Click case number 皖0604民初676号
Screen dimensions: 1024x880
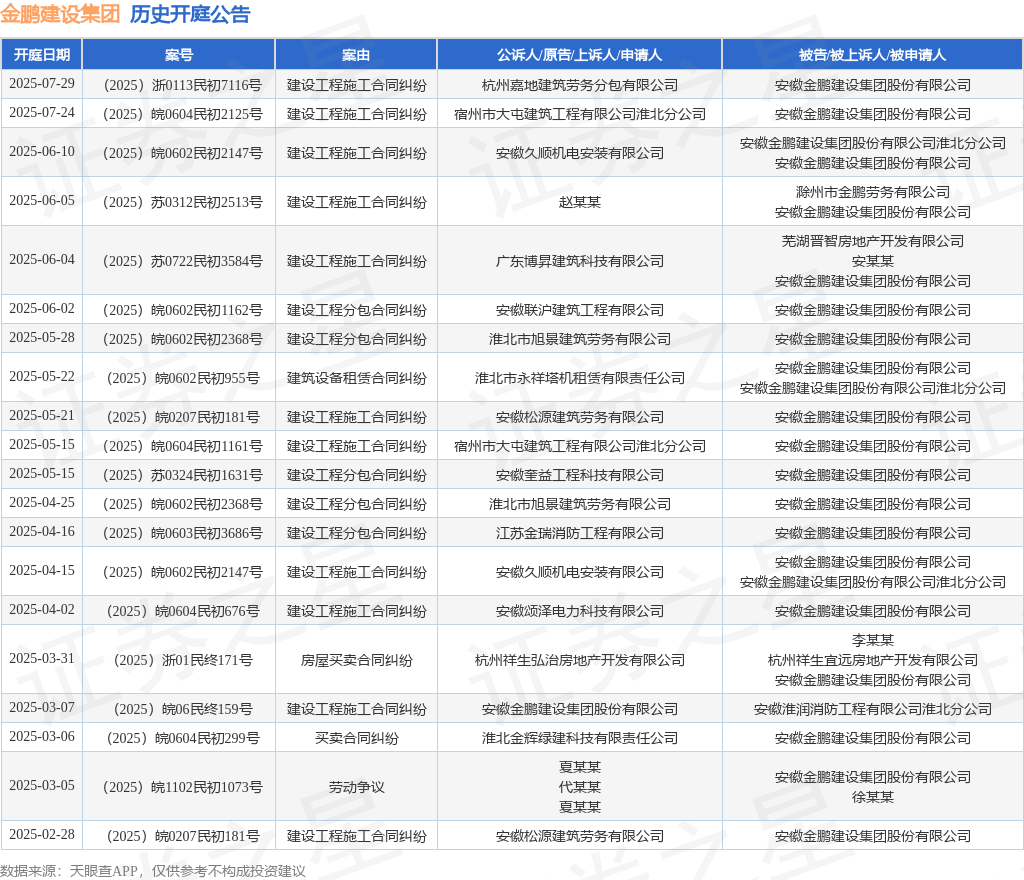[x=183, y=611]
